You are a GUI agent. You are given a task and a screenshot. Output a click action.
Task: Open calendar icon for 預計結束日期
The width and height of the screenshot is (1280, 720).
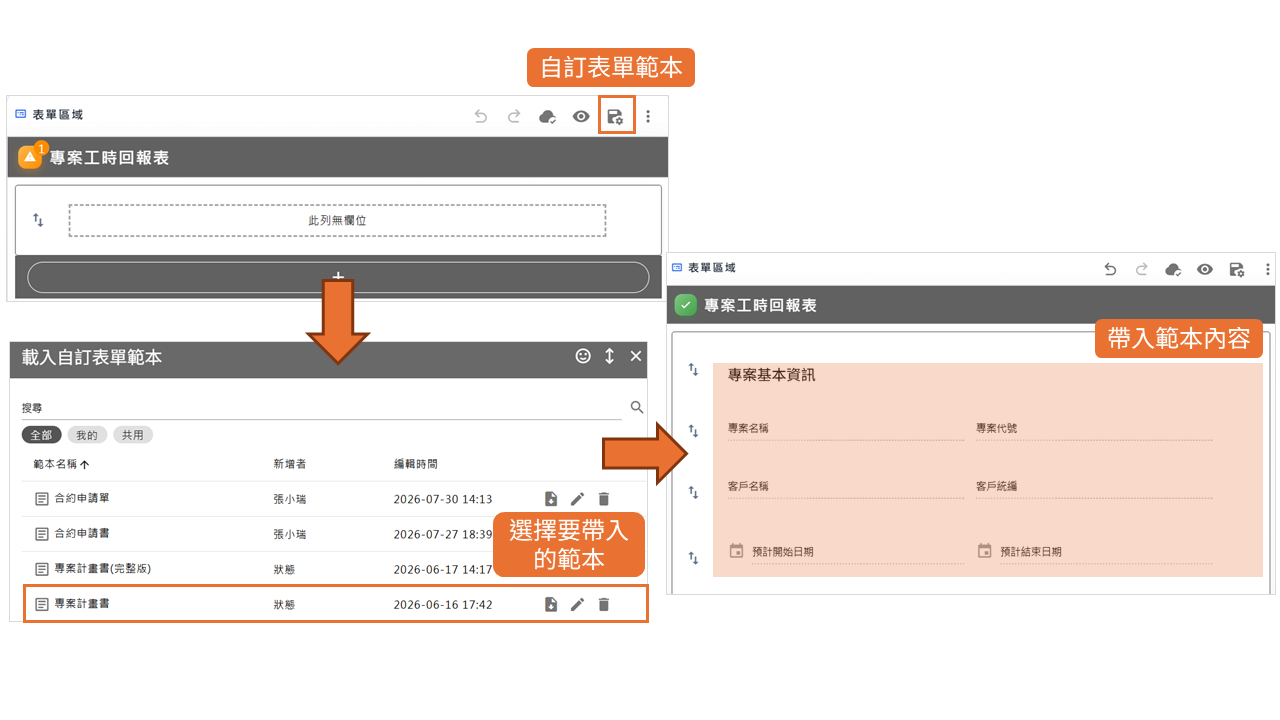point(984,550)
